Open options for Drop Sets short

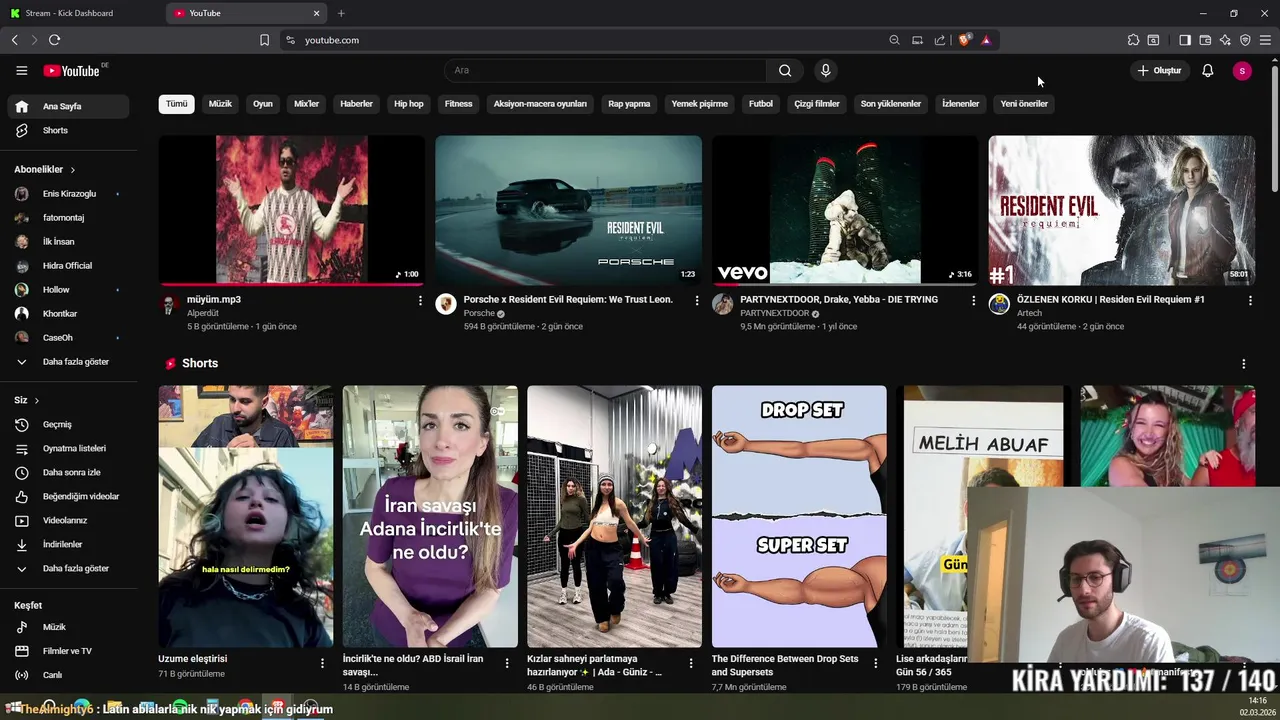coord(876,663)
